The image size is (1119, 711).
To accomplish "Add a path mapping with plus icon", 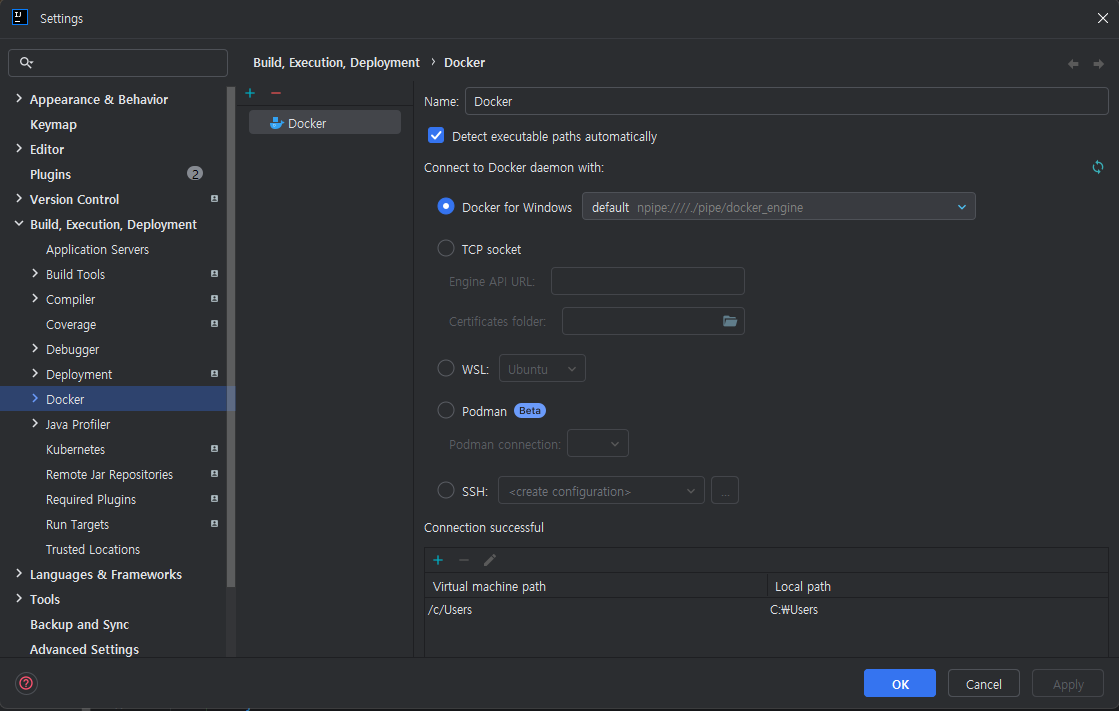I will (438, 560).
